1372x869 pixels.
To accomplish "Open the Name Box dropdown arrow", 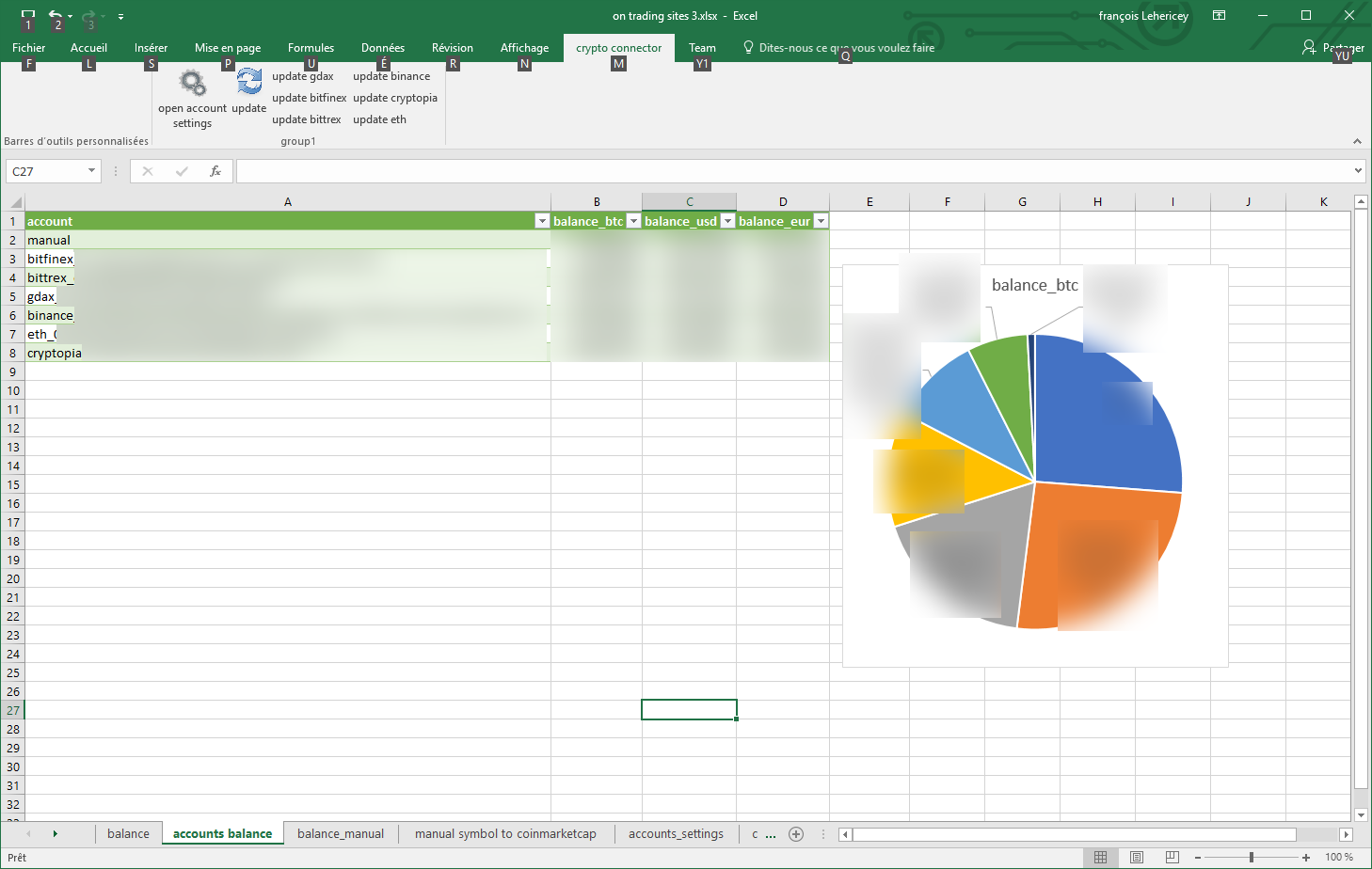I will tap(91, 171).
